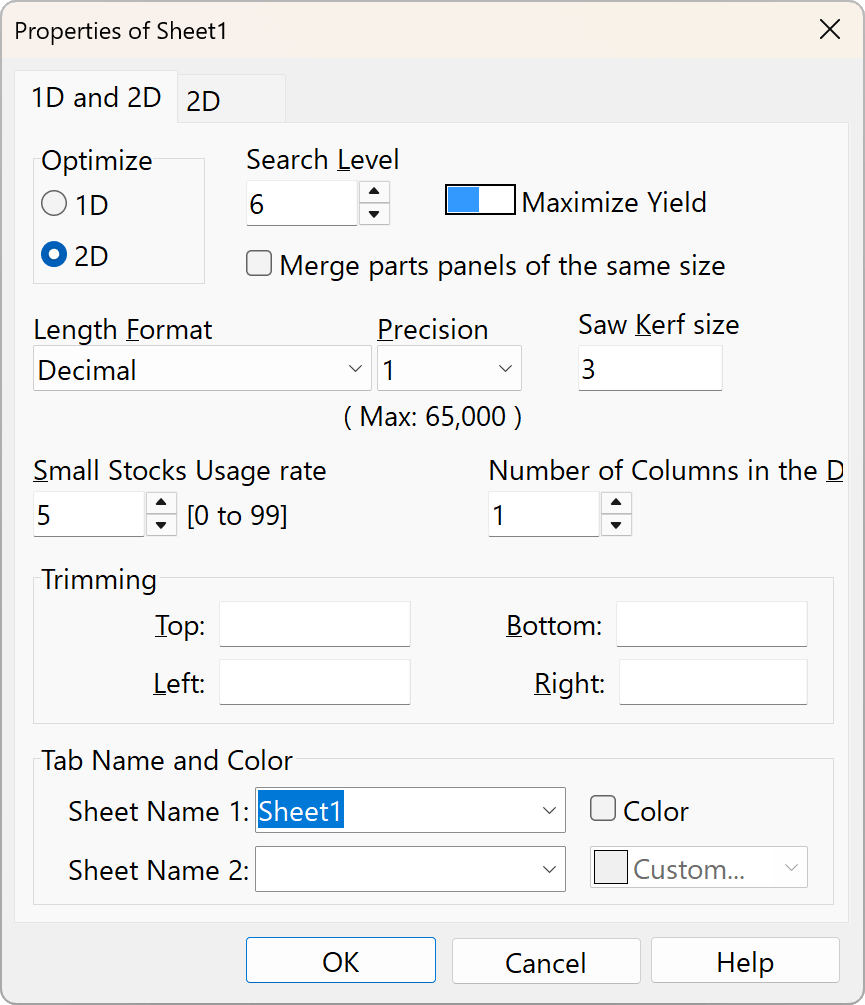Enable Merge parts panels of same size

point(259,265)
